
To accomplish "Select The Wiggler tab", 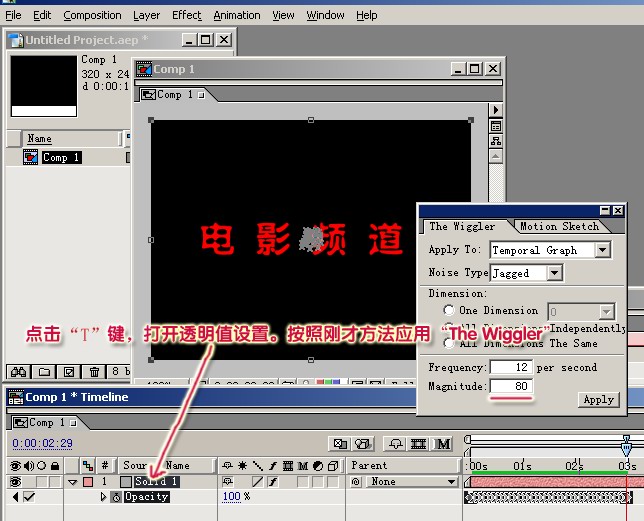I will [462, 226].
